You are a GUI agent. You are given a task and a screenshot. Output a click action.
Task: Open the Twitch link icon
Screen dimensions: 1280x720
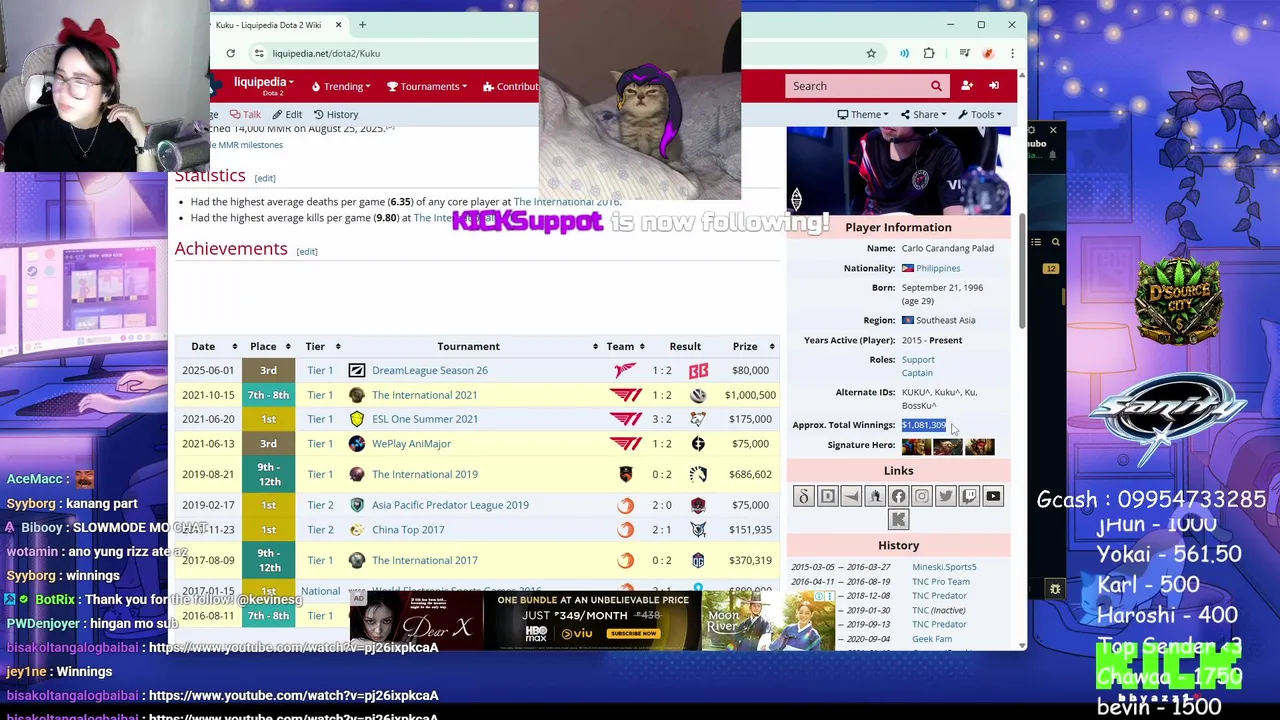969,496
